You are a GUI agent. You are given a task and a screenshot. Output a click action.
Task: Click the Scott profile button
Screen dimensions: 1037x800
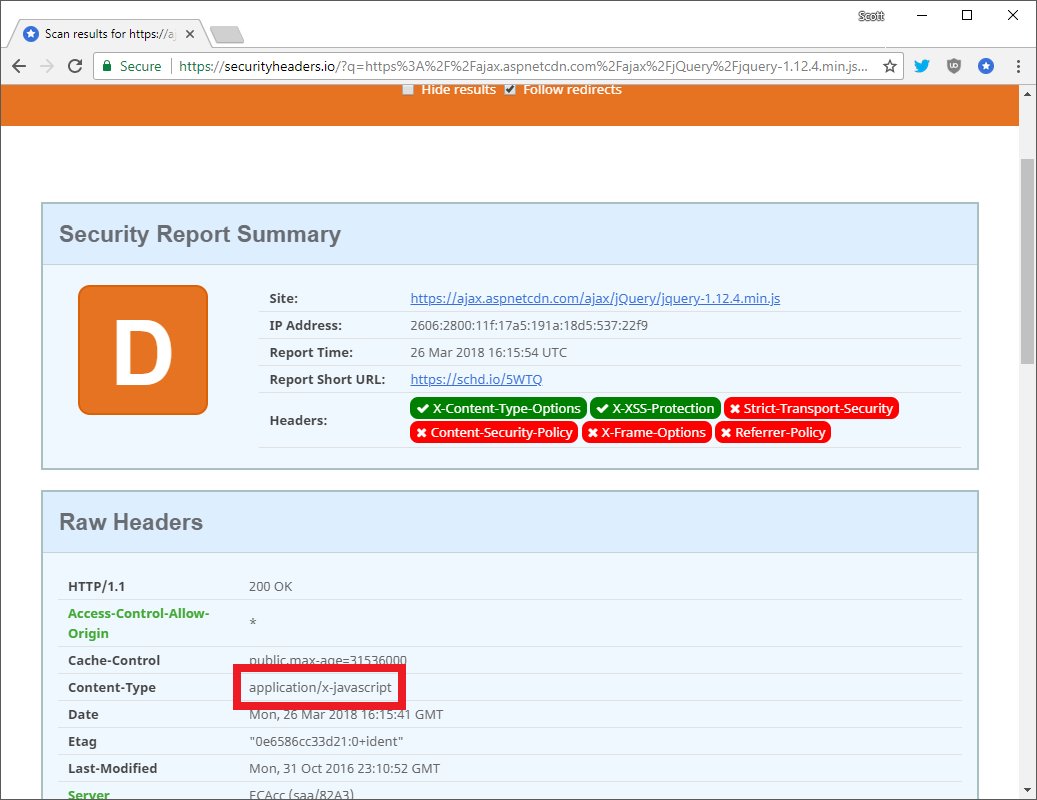(870, 16)
